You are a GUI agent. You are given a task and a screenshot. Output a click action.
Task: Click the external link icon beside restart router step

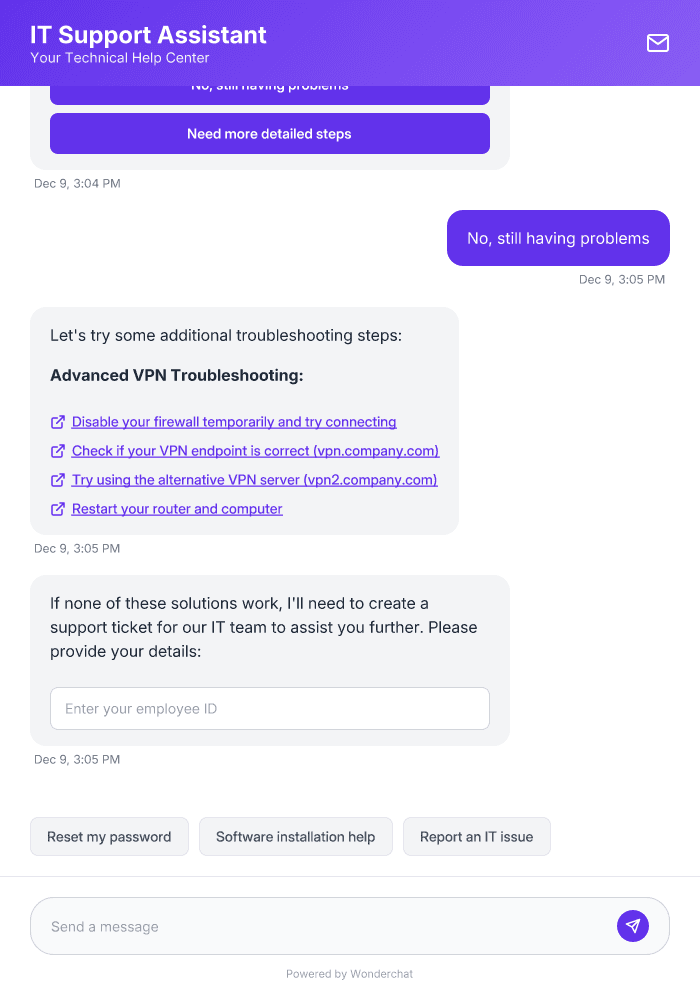click(57, 509)
